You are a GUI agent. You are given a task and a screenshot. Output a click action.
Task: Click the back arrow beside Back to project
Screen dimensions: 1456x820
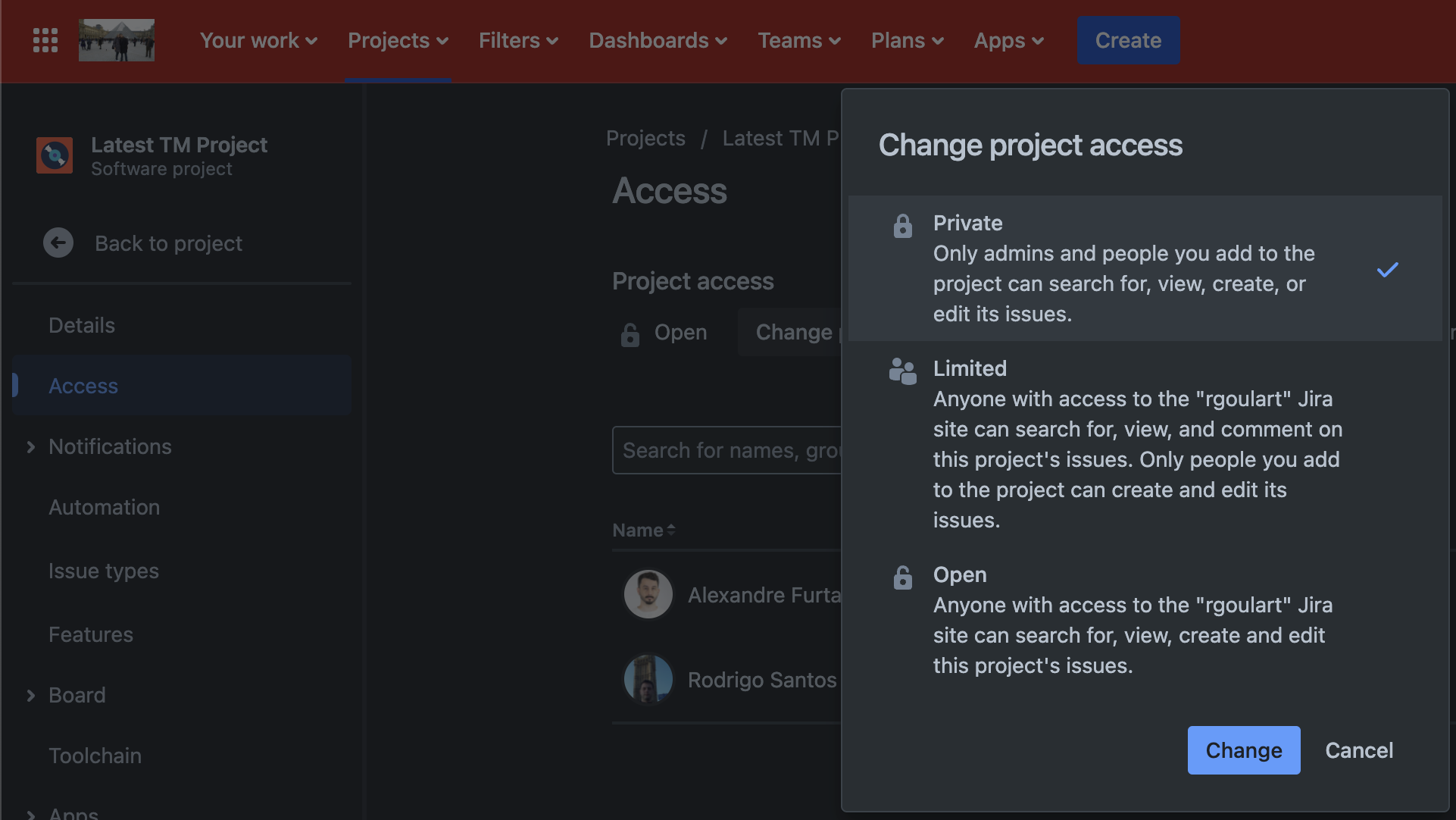(58, 243)
